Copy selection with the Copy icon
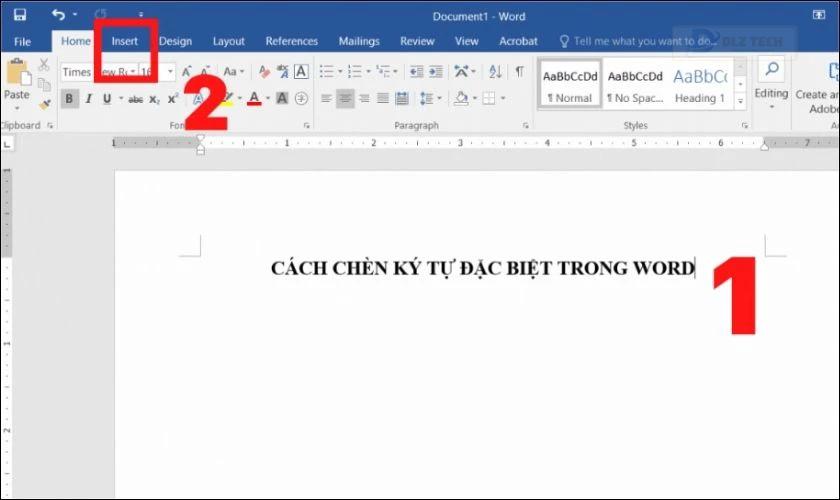This screenshot has height=500, width=840. tap(44, 84)
